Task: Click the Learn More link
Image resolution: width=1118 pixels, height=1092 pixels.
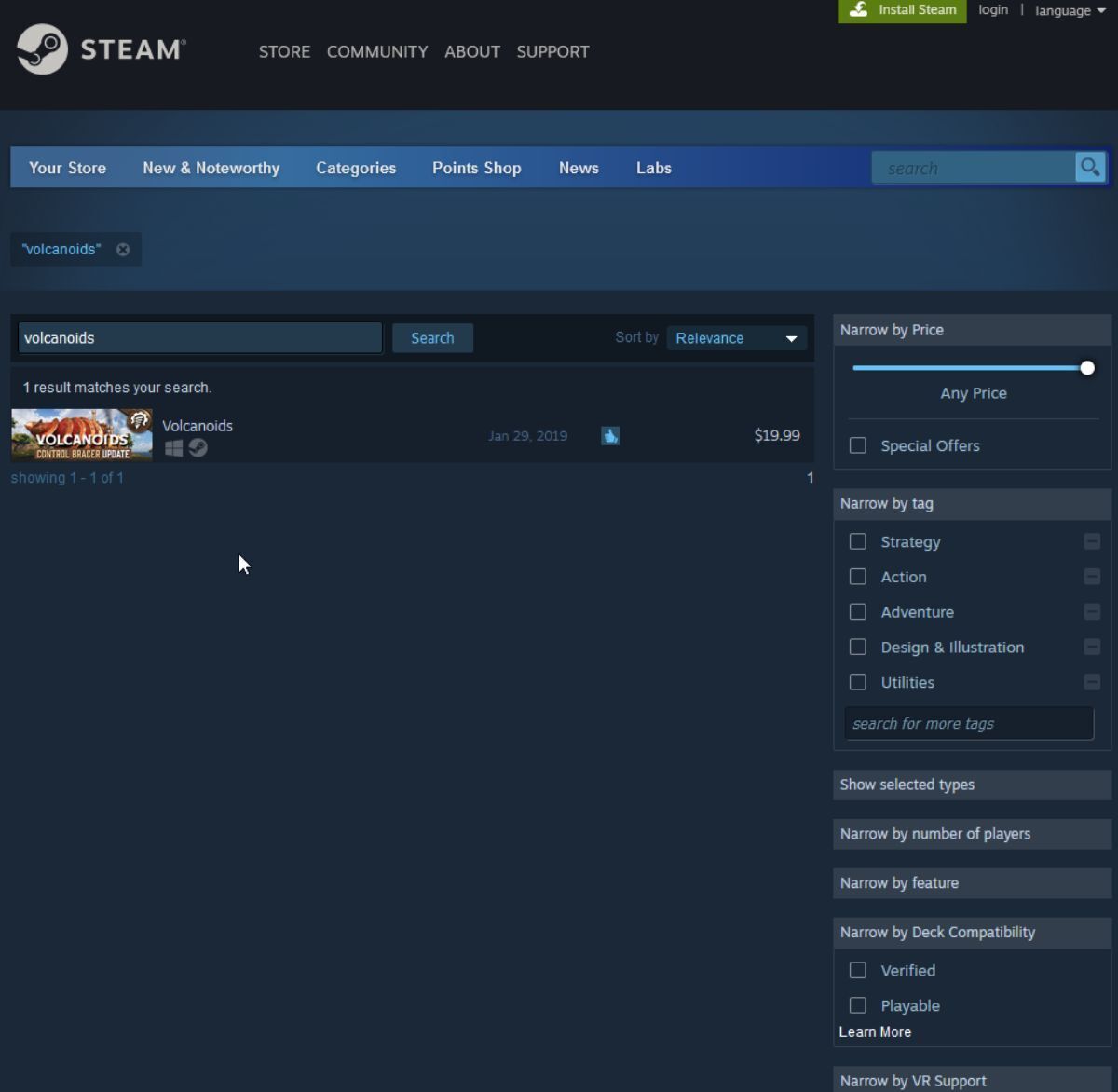Action: tap(875, 1032)
